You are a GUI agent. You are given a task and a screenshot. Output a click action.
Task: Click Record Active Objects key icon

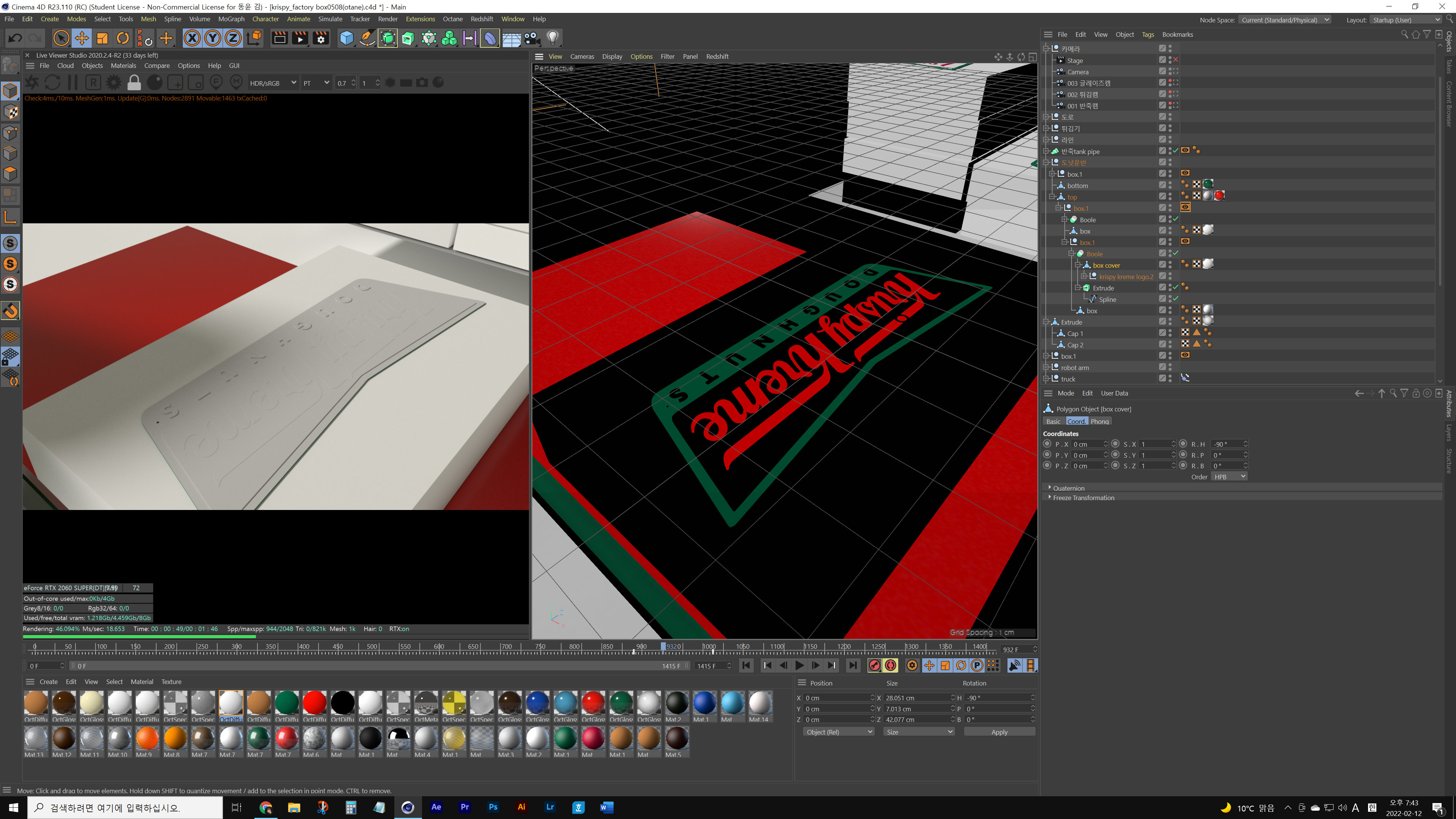(x=874, y=665)
